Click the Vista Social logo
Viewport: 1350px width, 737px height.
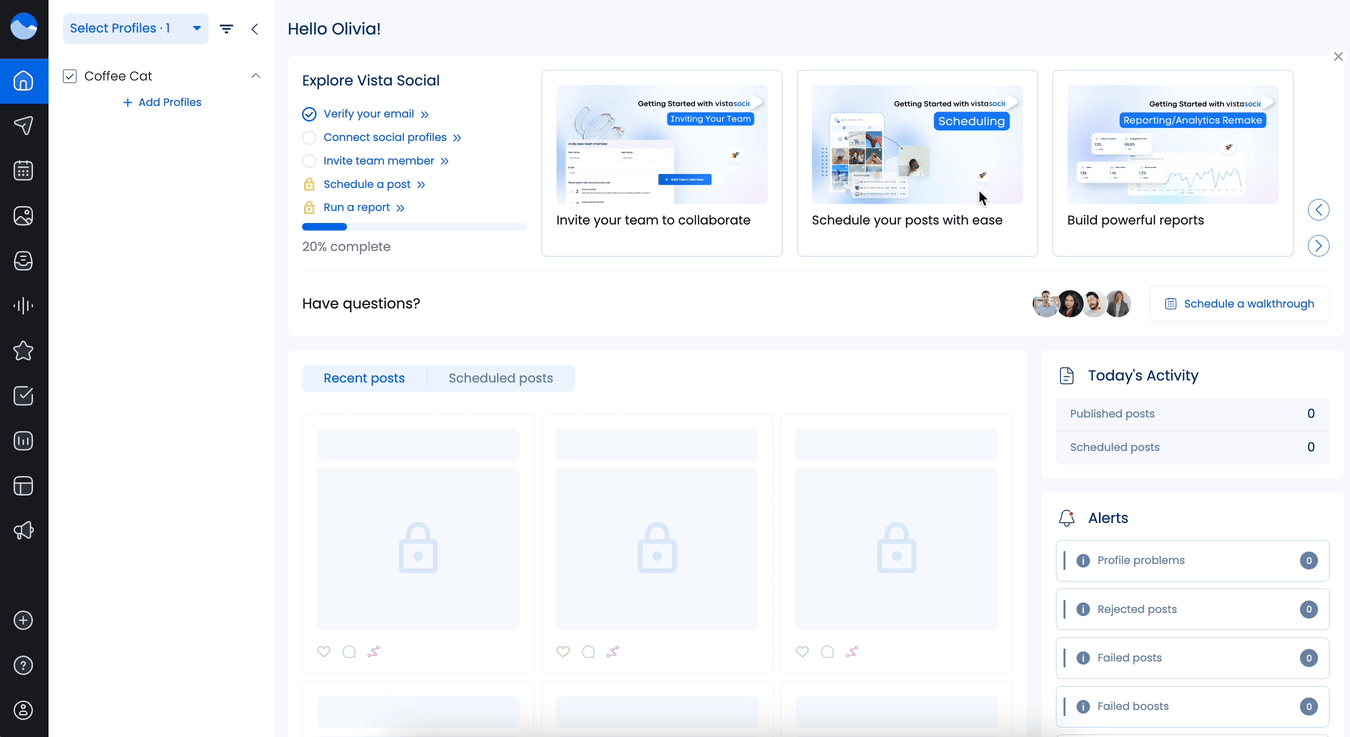click(24, 27)
